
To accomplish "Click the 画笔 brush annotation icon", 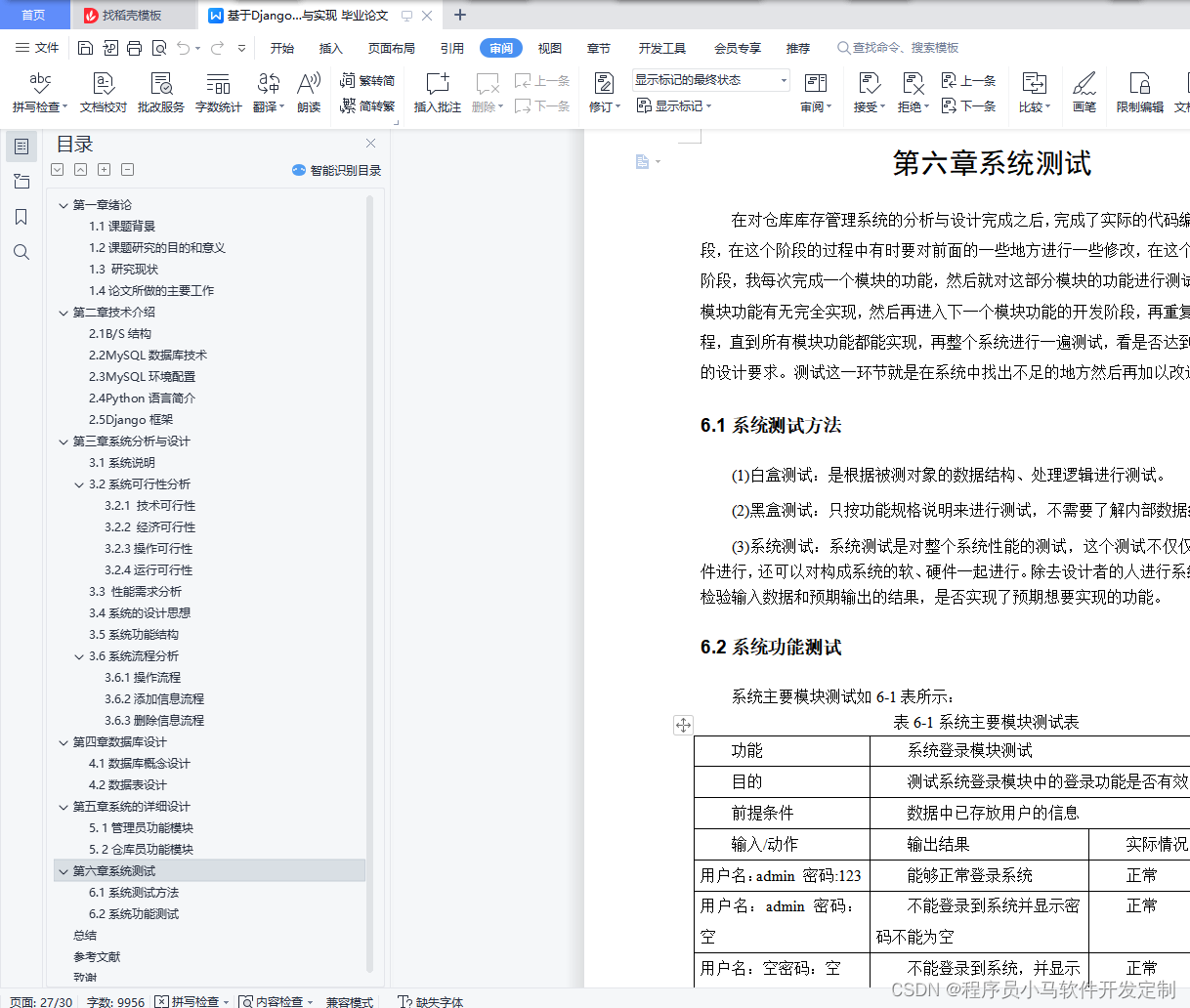I will pyautogui.click(x=1084, y=93).
